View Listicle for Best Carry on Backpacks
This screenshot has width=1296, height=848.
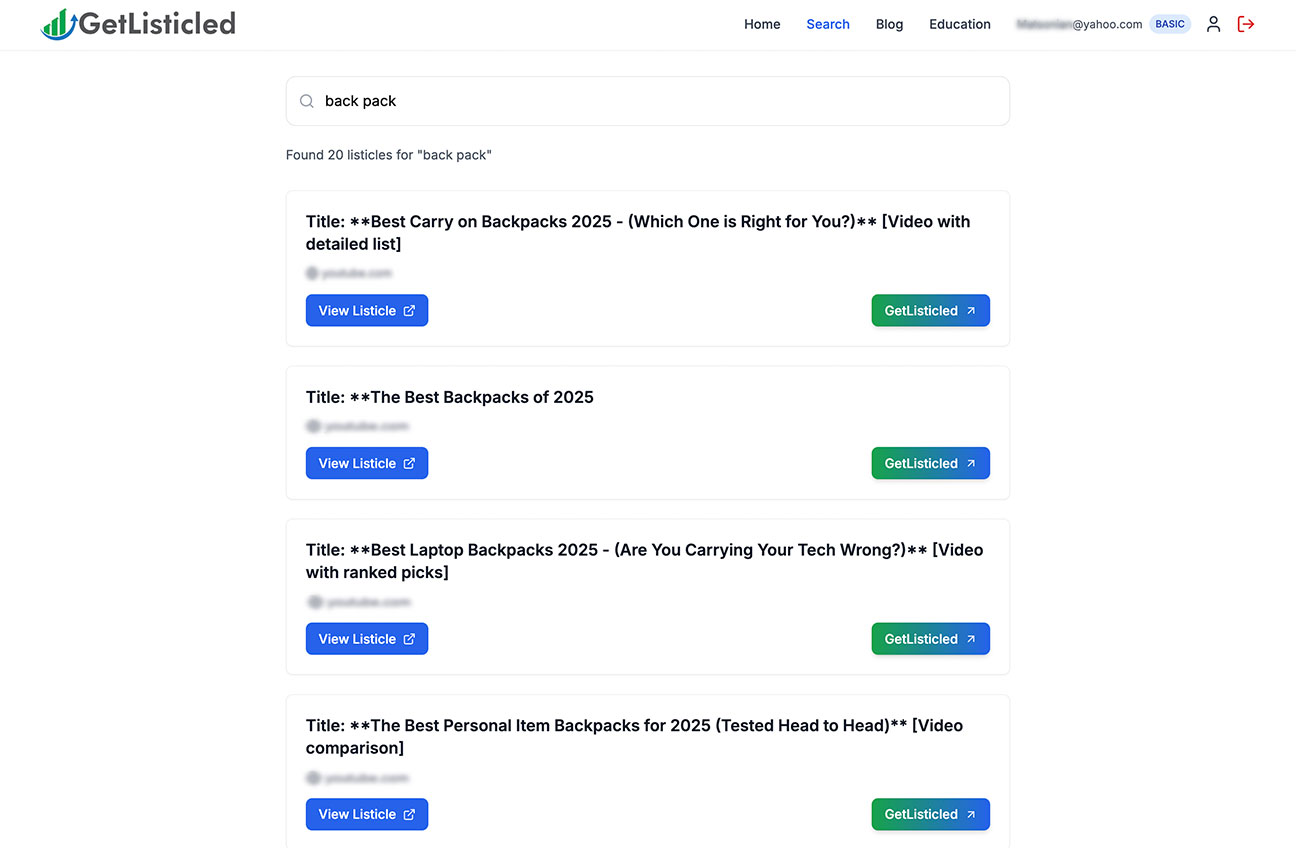(367, 311)
